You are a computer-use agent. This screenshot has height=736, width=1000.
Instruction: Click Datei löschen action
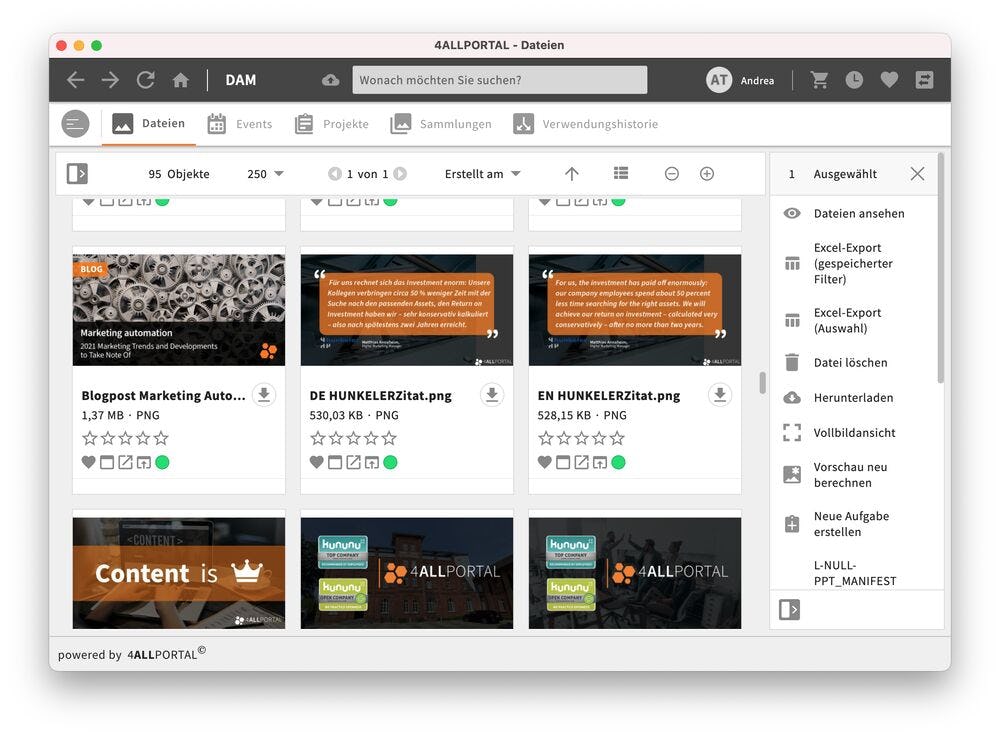(853, 362)
